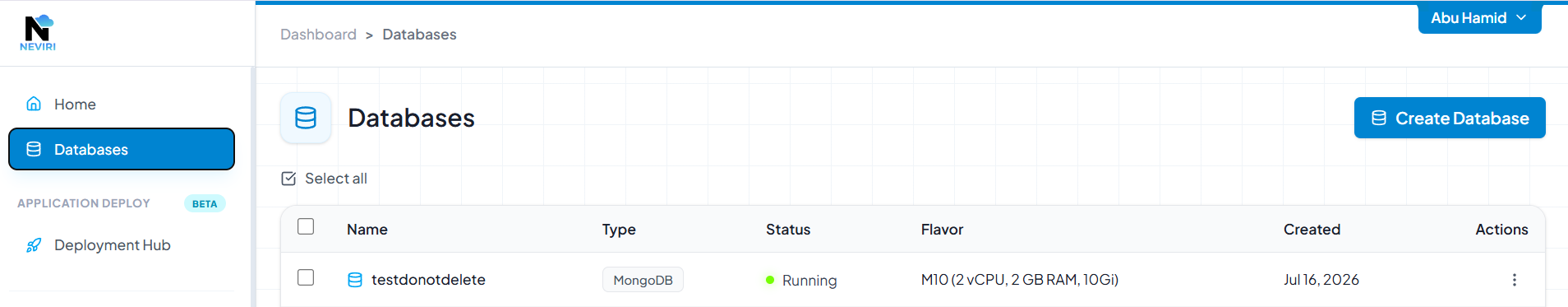Viewport: 1568px width, 307px height.
Task: Click the Jul 16, 2026 date
Action: tap(1321, 280)
